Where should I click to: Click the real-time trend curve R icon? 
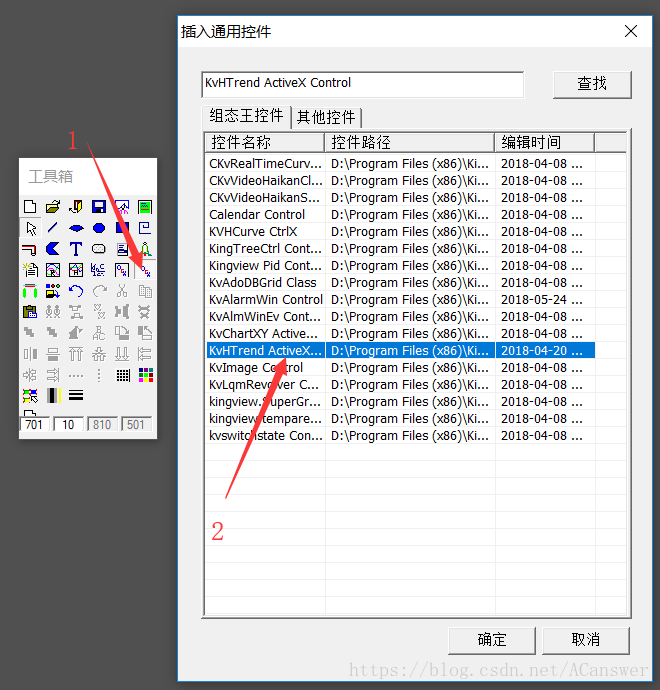click(53, 270)
